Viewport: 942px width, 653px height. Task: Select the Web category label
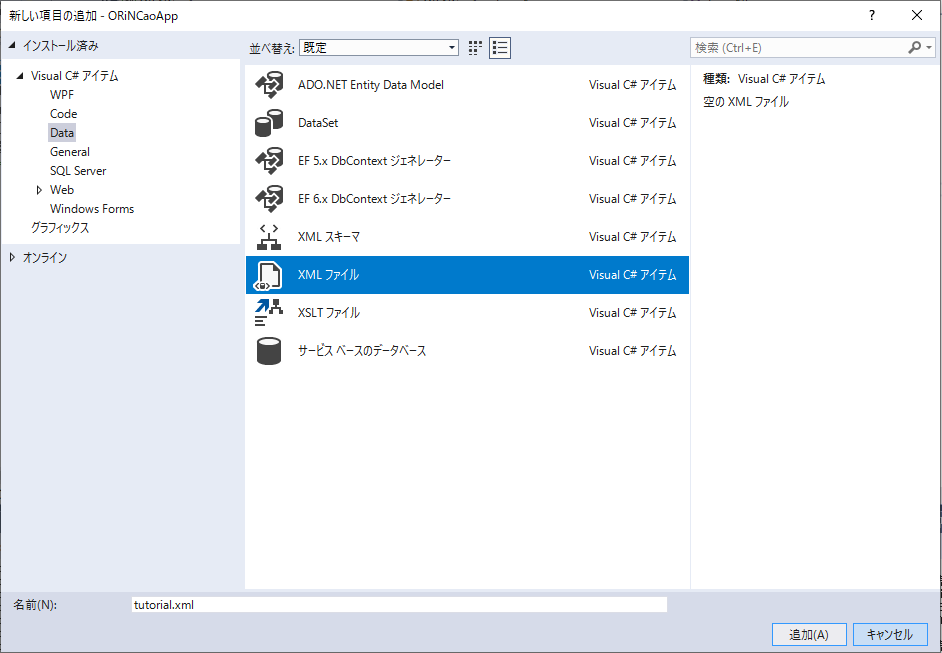(62, 190)
